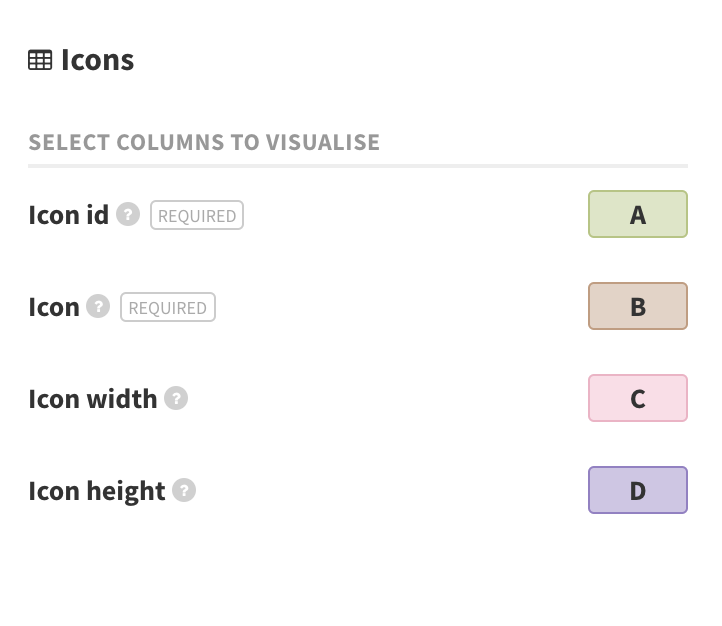Show help tooltip for the Icon field
The height and width of the screenshot is (626, 722).
(98, 307)
